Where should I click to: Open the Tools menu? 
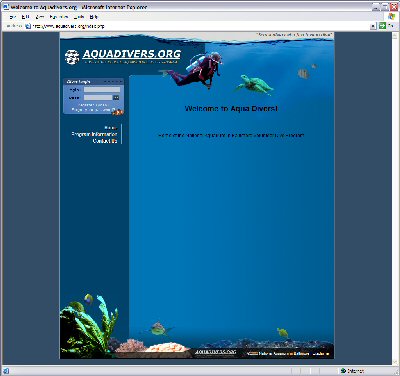(x=79, y=17)
